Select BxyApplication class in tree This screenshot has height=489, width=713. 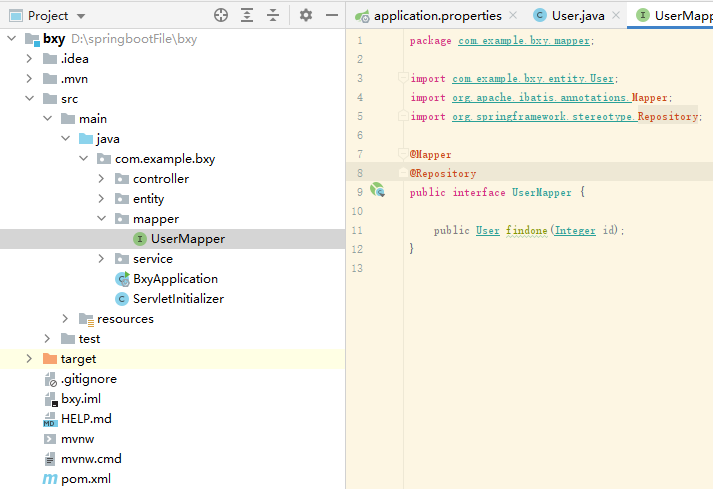pyautogui.click(x=175, y=279)
